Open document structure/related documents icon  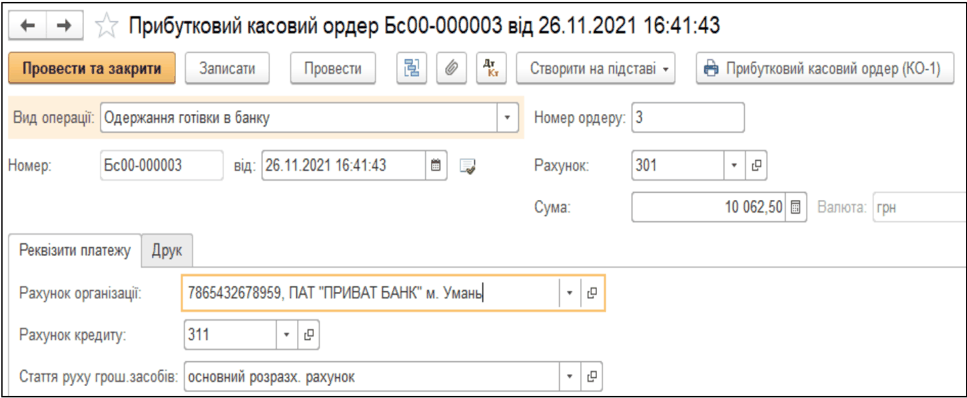[x=410, y=68]
